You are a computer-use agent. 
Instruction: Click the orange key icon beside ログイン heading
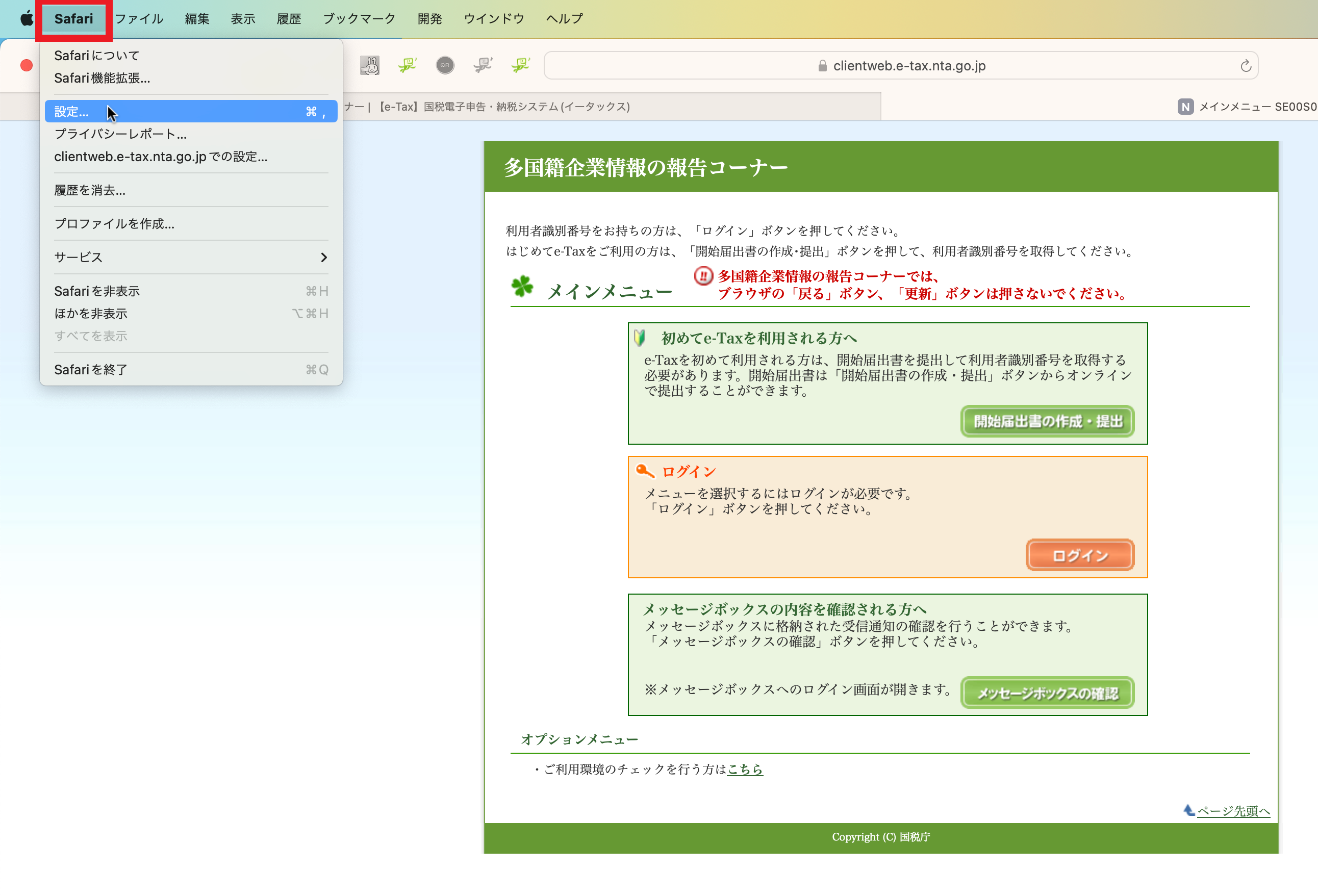645,471
